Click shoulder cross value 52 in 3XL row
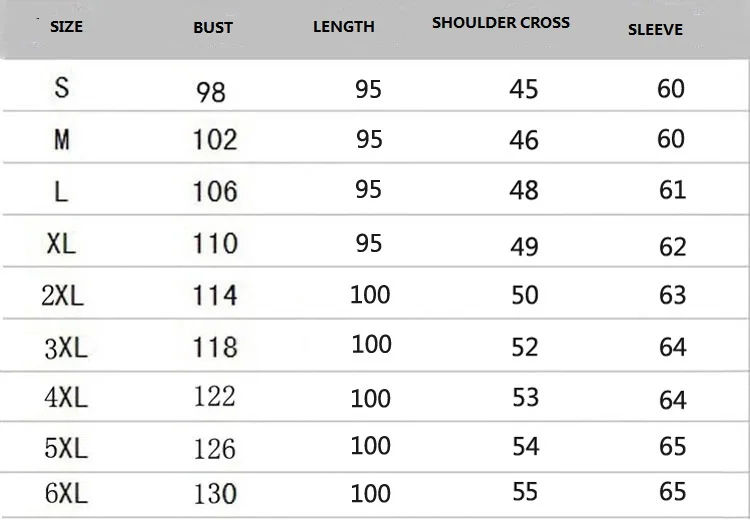The width and height of the screenshot is (750, 520). [x=525, y=347]
